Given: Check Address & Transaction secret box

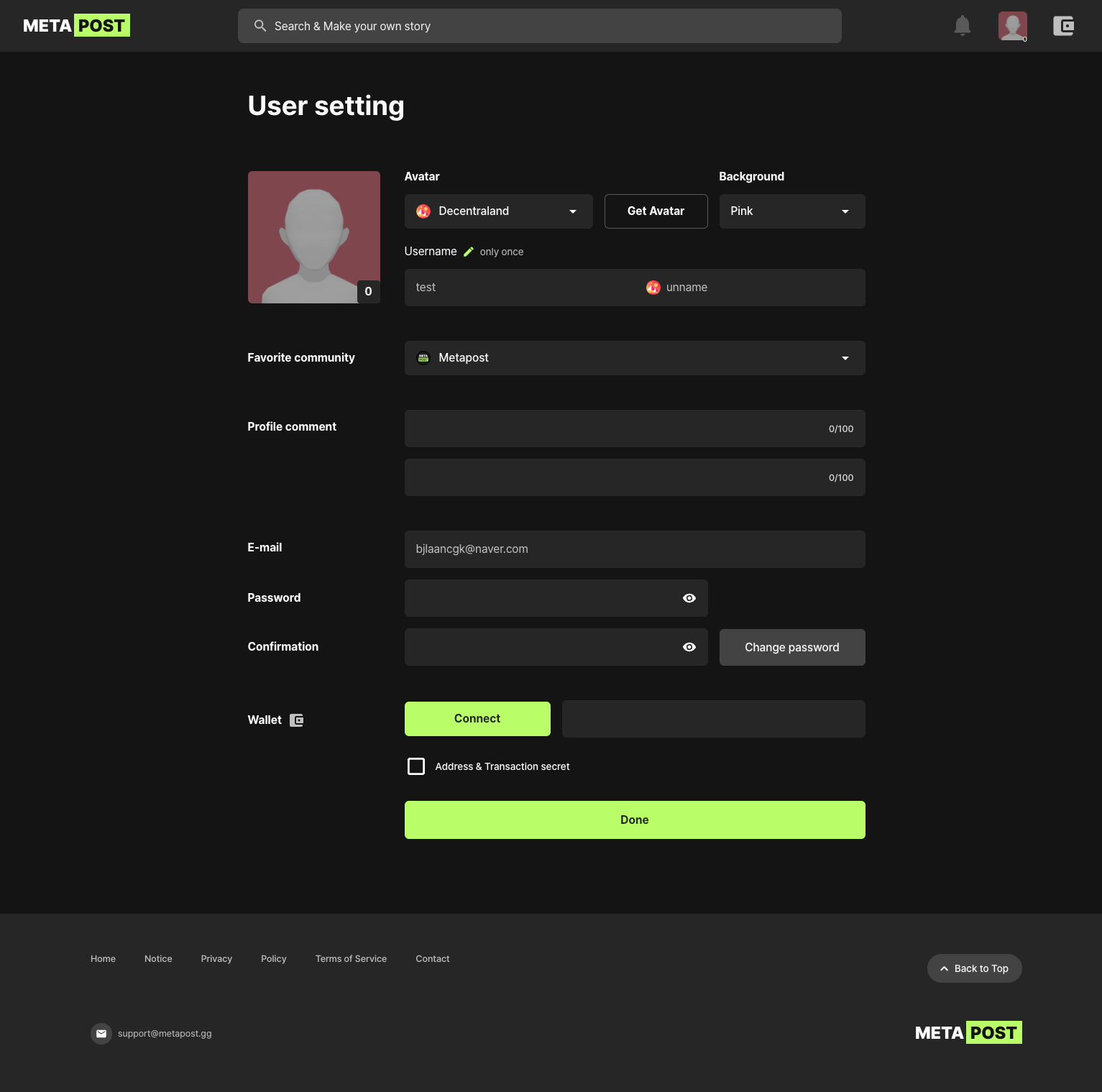Looking at the screenshot, I should 416,766.
